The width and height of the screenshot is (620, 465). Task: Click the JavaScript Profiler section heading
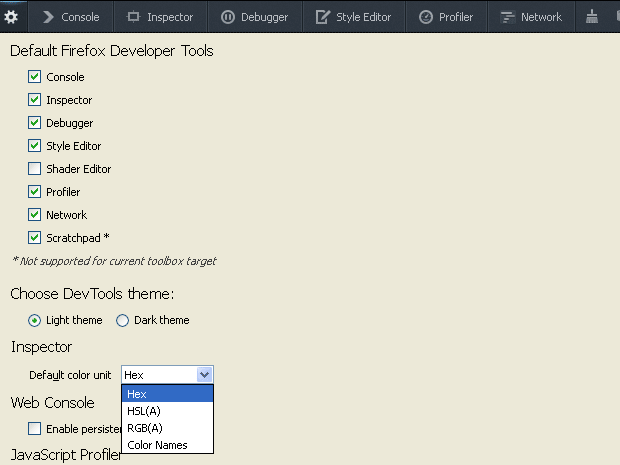coord(66,455)
